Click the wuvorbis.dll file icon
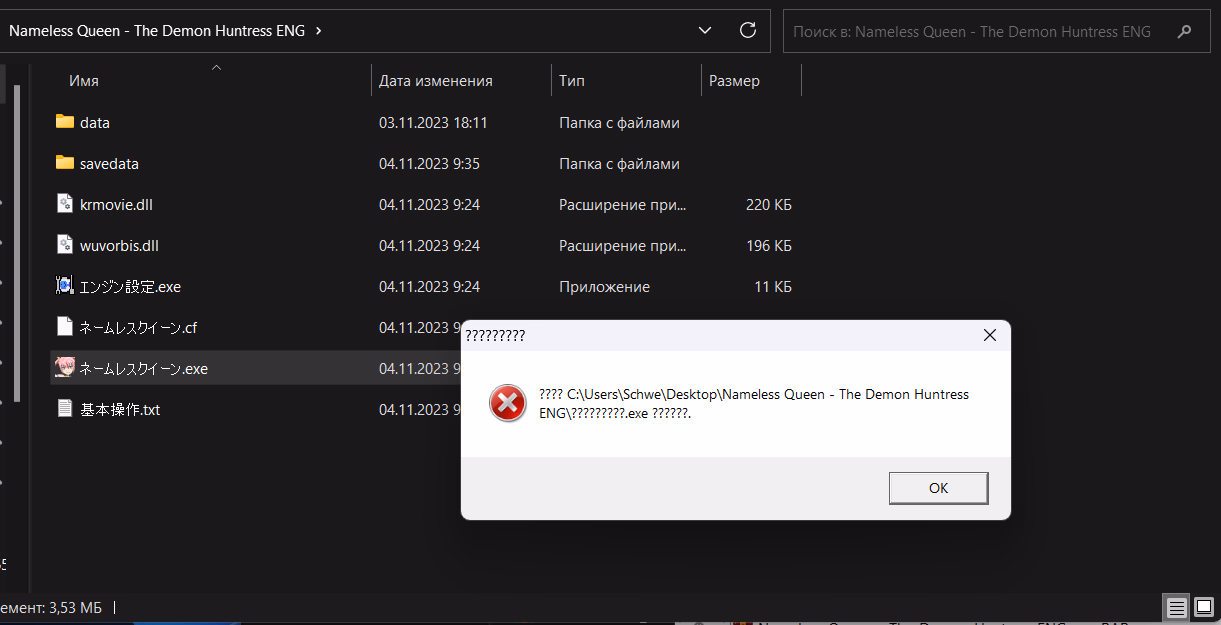The width and height of the screenshot is (1221, 625). (x=65, y=245)
